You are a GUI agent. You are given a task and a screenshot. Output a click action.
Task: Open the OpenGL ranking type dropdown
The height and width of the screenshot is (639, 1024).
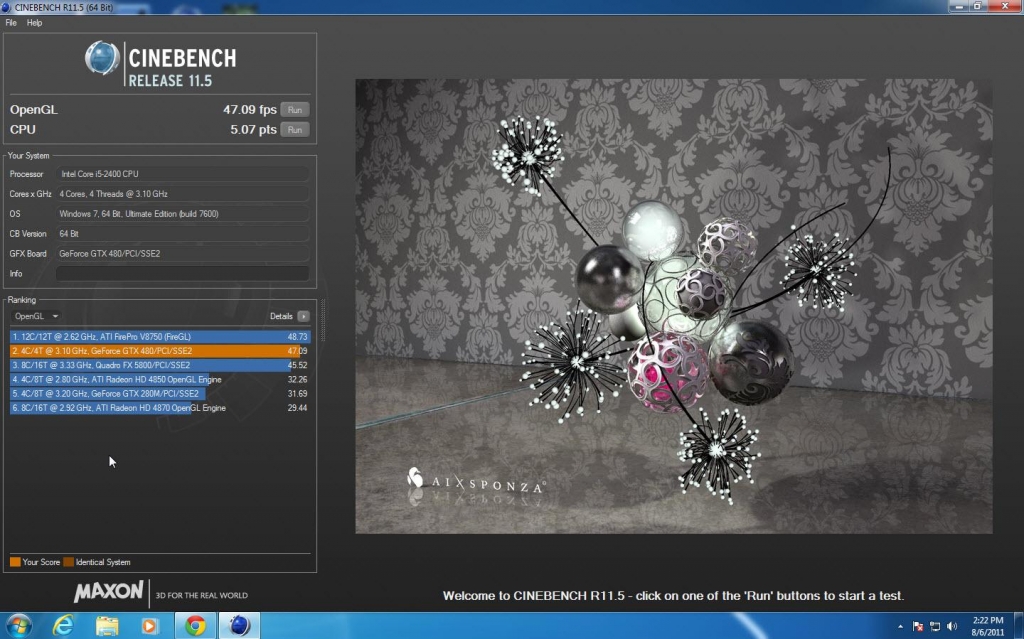pos(35,316)
